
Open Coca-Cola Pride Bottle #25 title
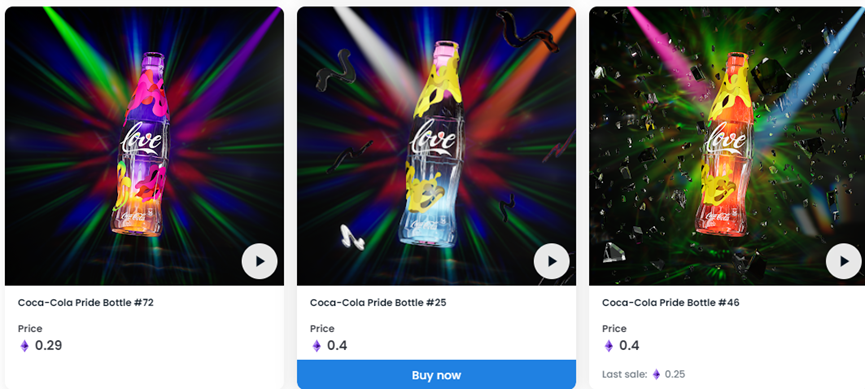tap(378, 302)
